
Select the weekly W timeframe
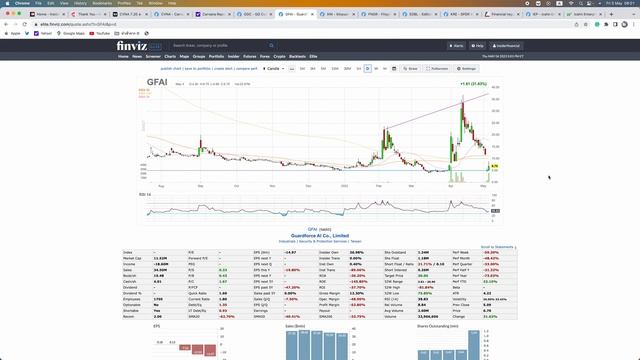coord(376,69)
